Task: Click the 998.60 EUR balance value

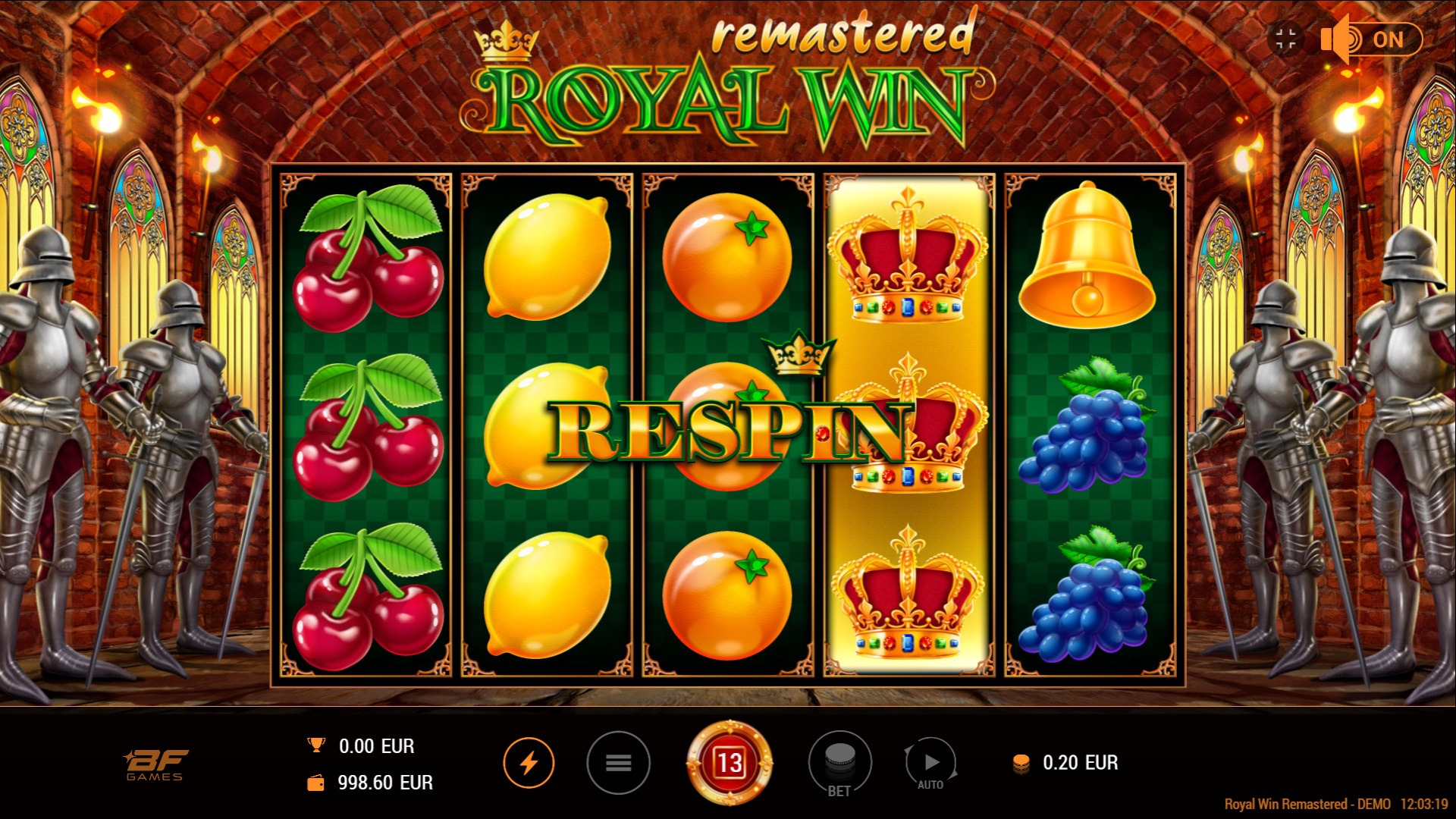Action: coord(385,783)
